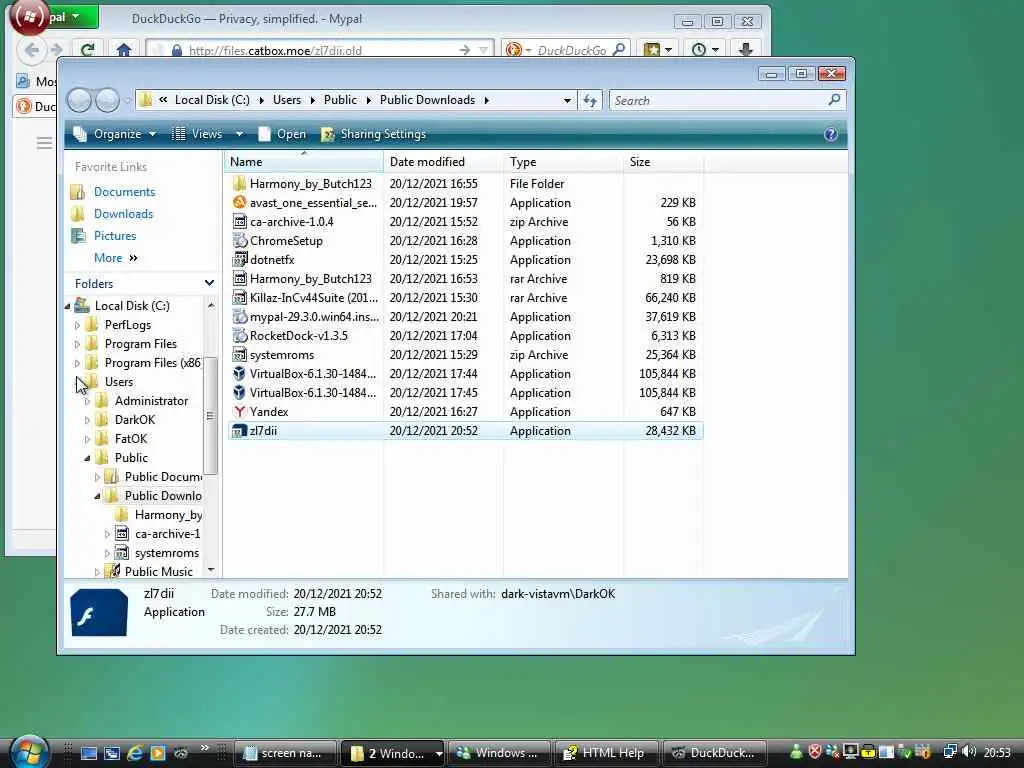Image resolution: width=1024 pixels, height=768 pixels.
Task: Click the More favorite links item
Action: point(116,258)
